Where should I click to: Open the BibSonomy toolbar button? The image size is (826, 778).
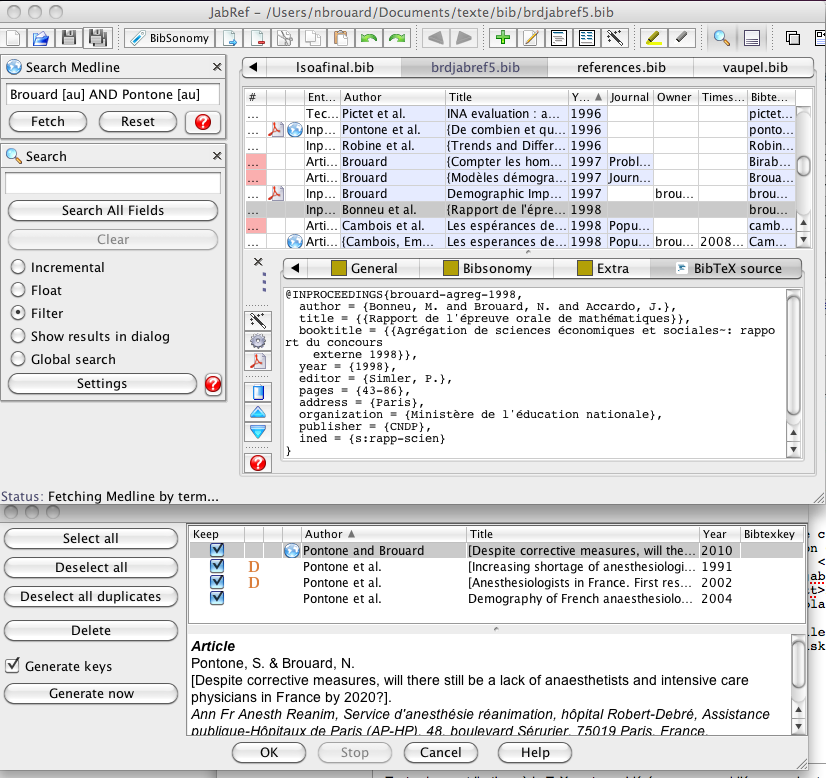point(169,38)
